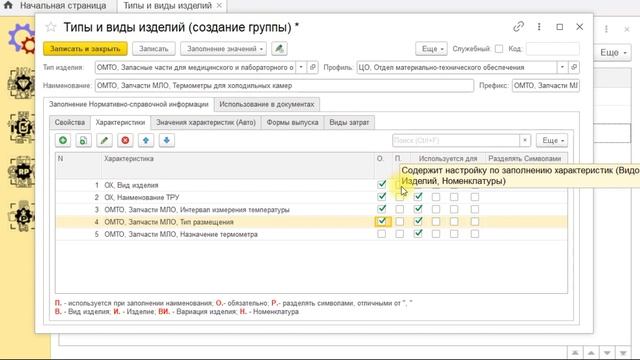Toggle П. checkbox for Назначение термометра
Viewport: 640px width, 360px height.
[400, 234]
